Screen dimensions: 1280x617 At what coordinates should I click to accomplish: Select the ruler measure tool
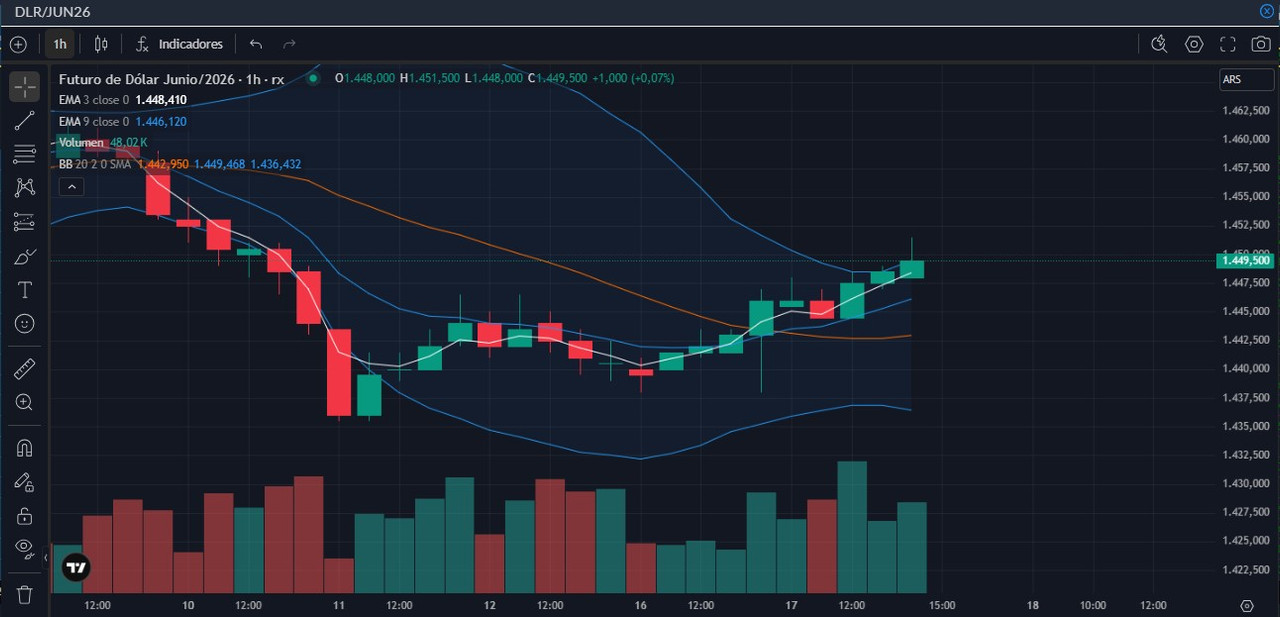pos(25,369)
